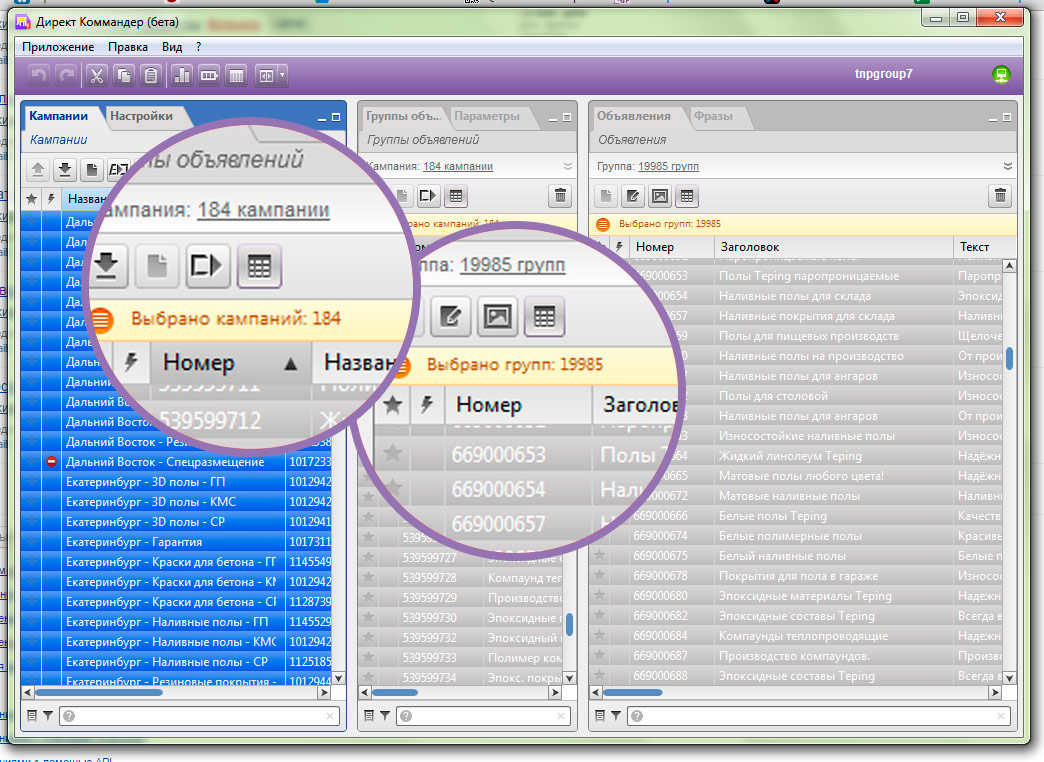Click the trash icon in Группы объявлений panel
1044x762 pixels.
[561, 196]
